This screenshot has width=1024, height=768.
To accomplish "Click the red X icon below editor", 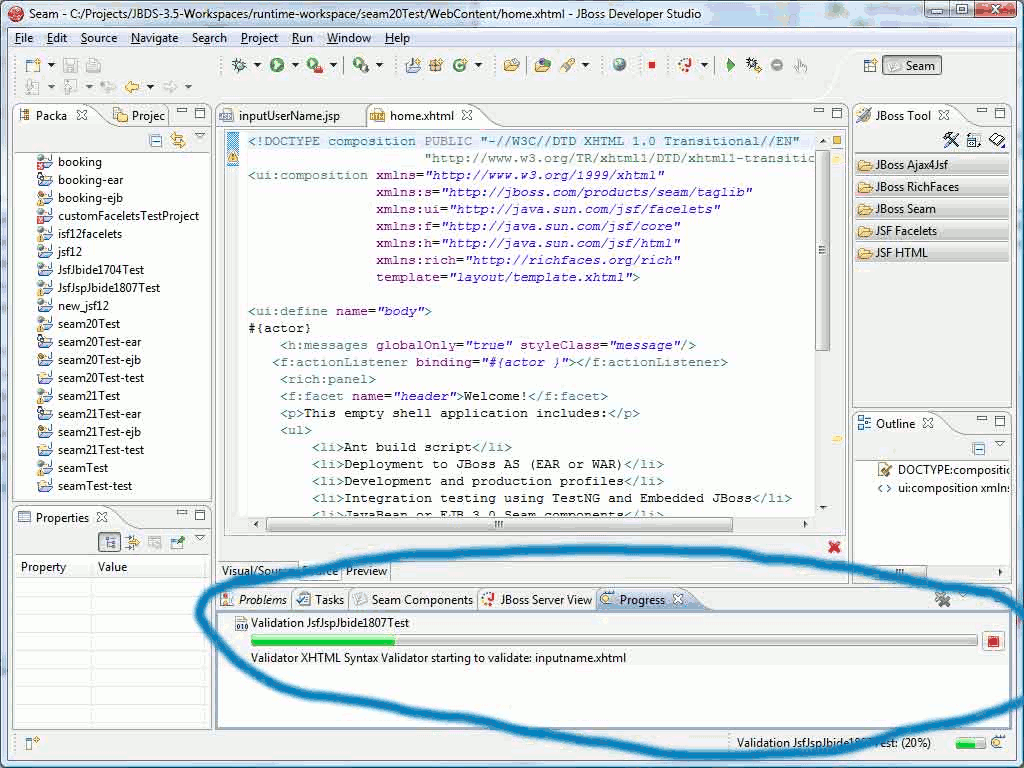I will coord(834,547).
